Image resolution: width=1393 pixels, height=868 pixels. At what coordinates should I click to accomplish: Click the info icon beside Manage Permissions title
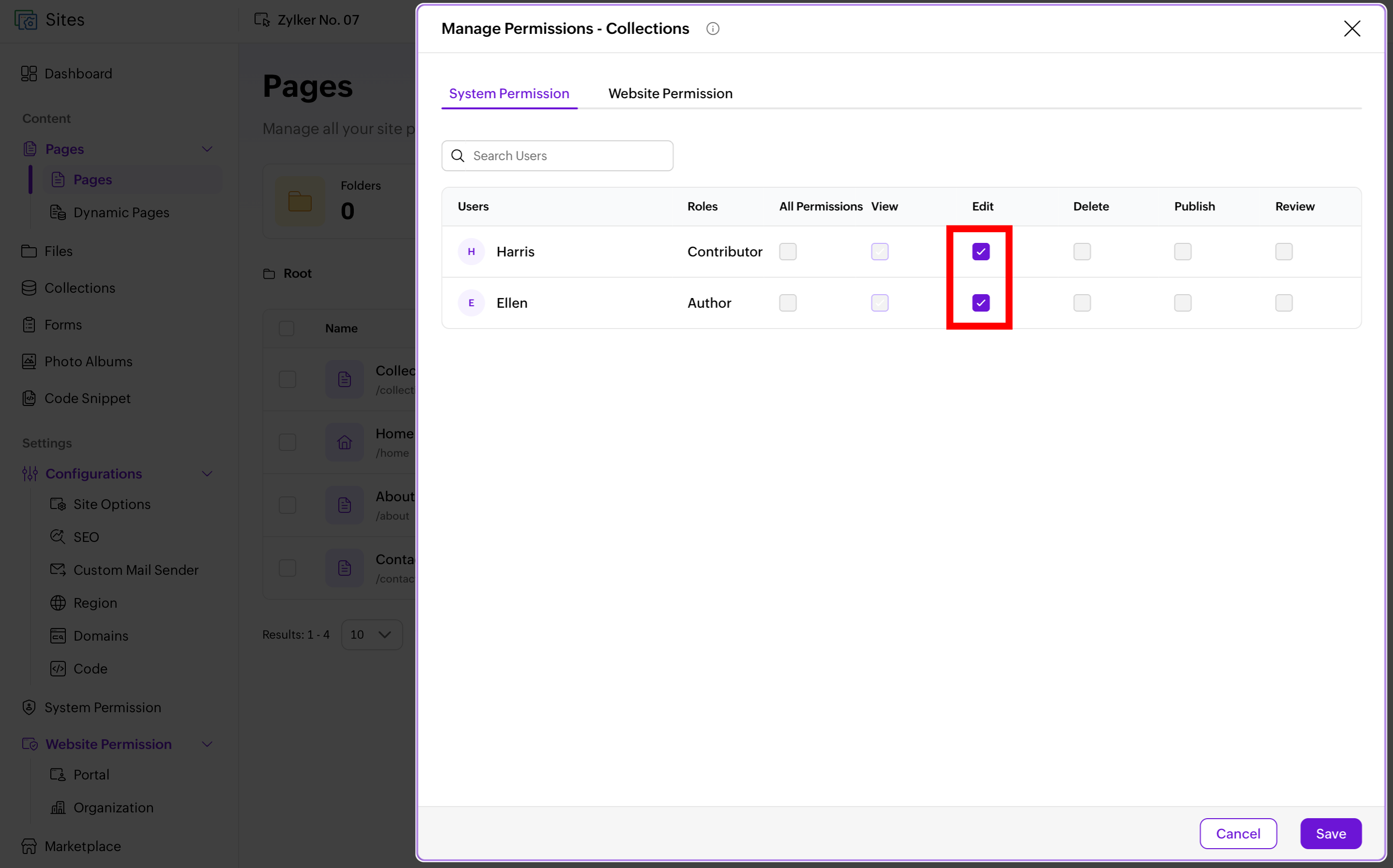[x=712, y=29]
